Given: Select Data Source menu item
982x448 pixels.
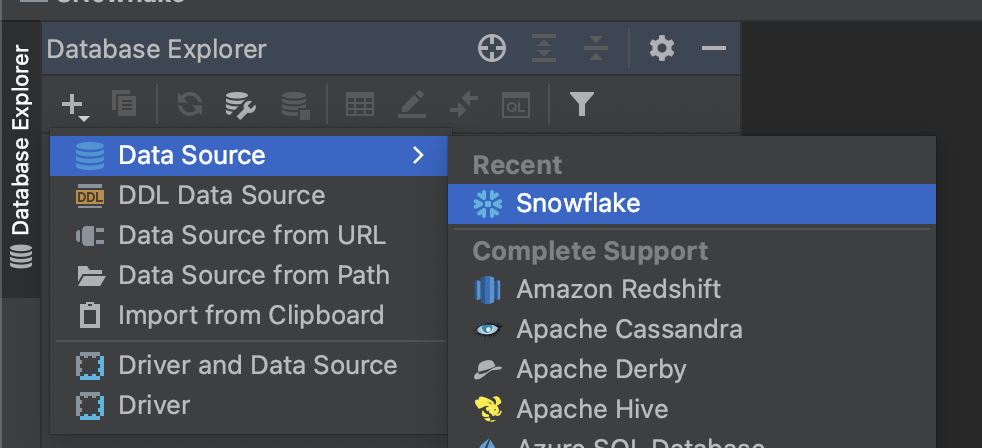Looking at the screenshot, I should tap(249, 155).
